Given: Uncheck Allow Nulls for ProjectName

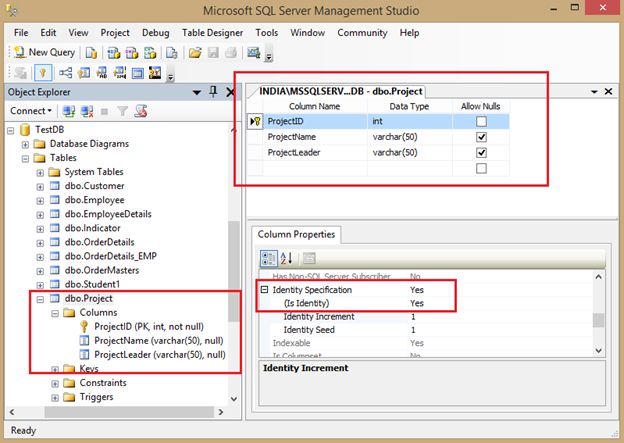Looking at the screenshot, I should click(x=481, y=137).
